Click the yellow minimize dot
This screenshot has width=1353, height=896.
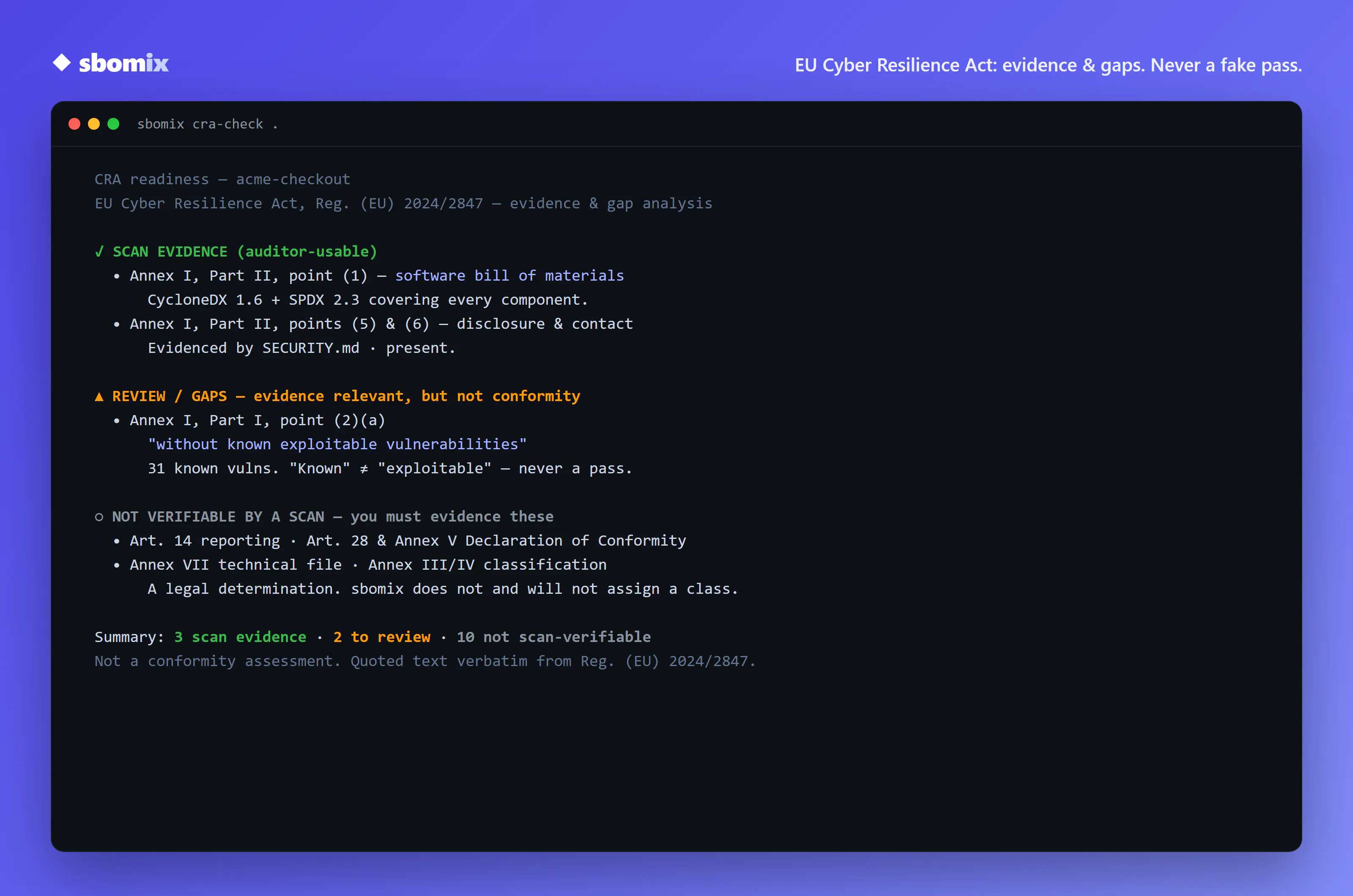point(94,124)
